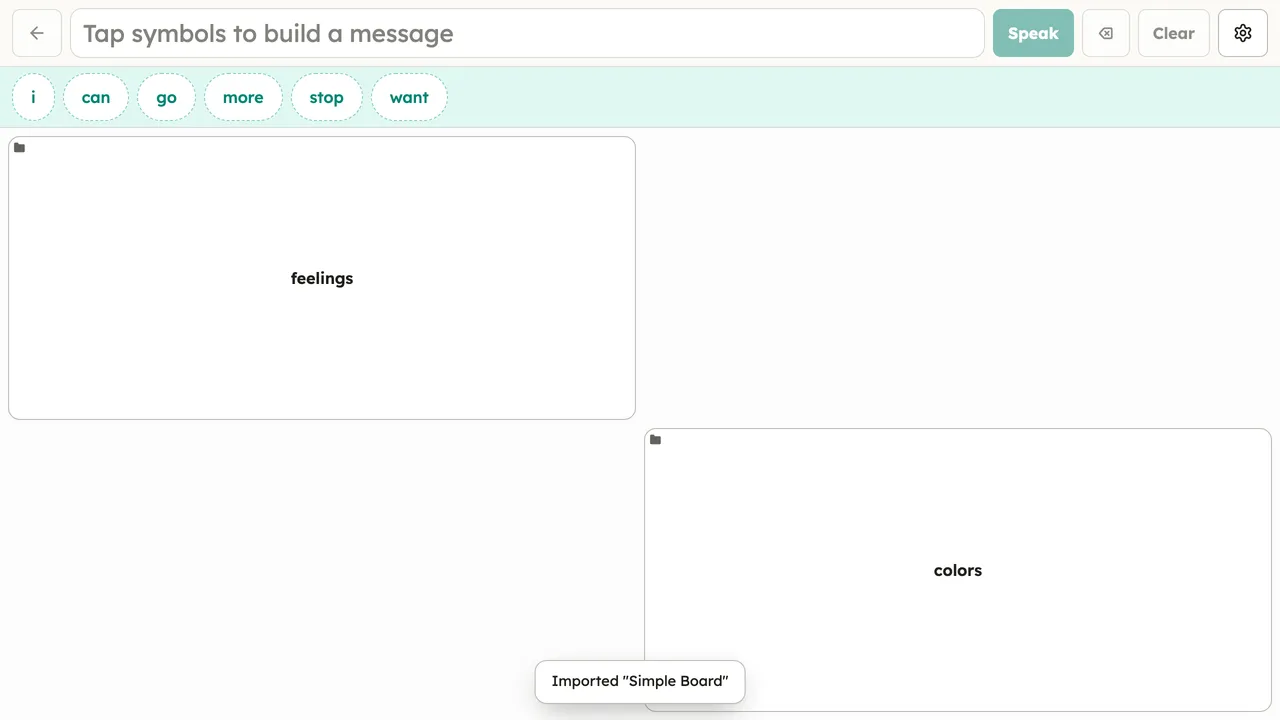Open the colors folder tile
The image size is (1280, 720).
pyautogui.click(x=958, y=570)
